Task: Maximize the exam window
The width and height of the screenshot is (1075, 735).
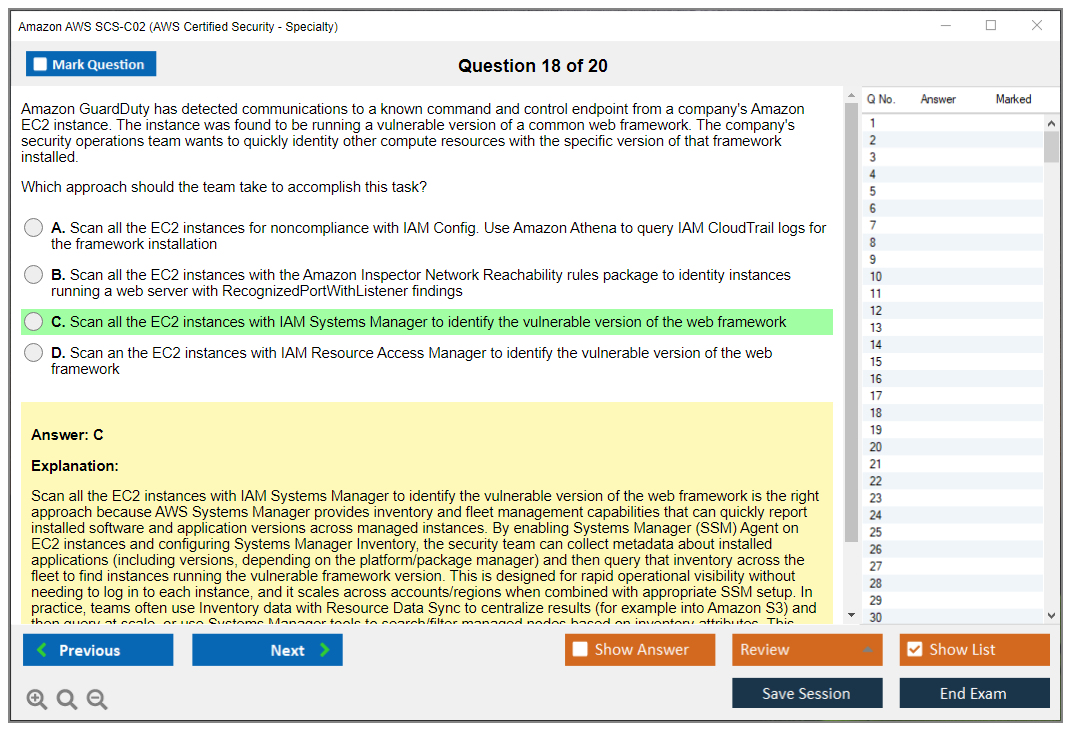Action: coord(991,26)
